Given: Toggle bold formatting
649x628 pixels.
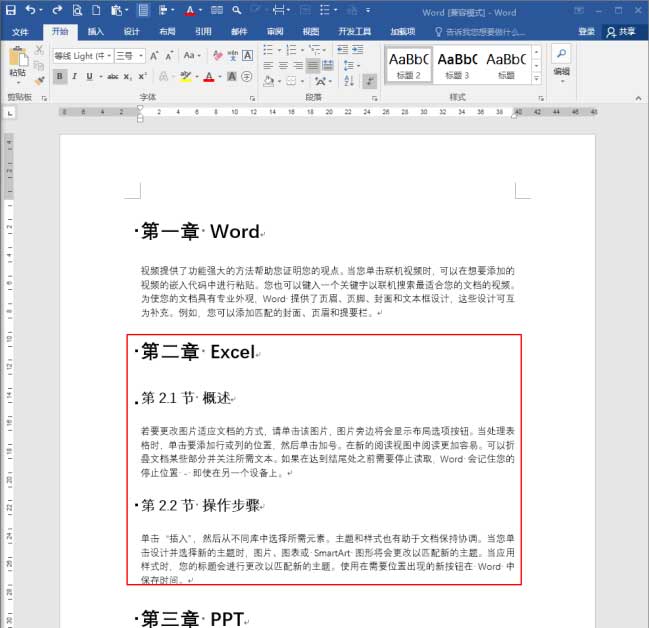Looking at the screenshot, I should (60, 77).
